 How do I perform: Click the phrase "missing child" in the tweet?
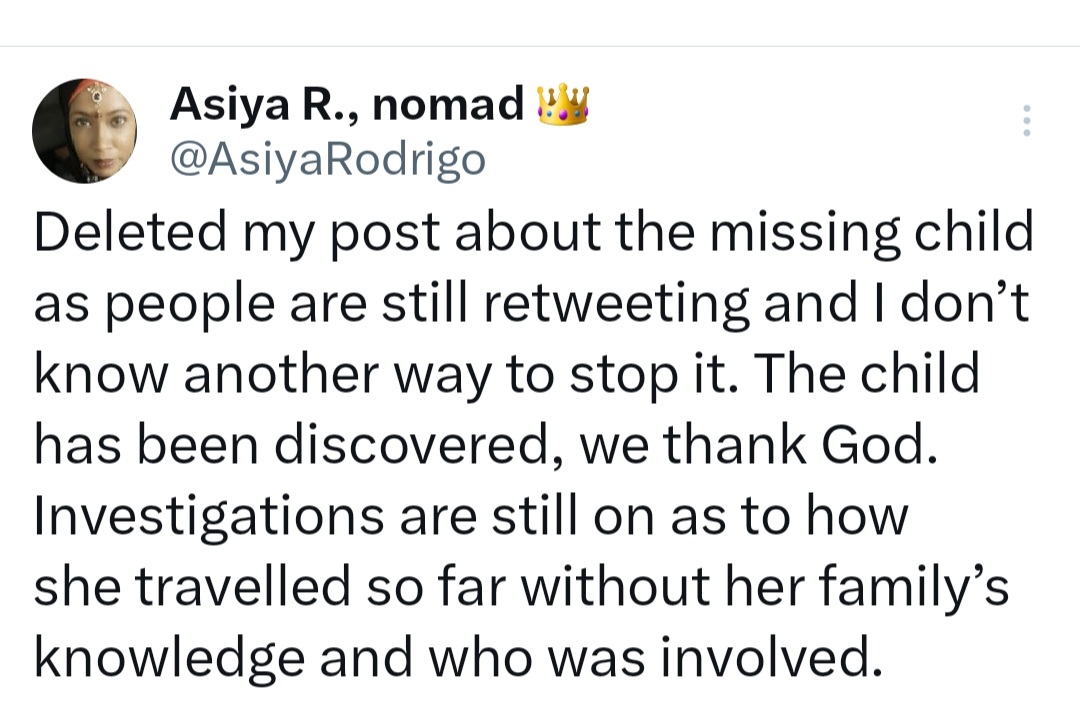coord(872,233)
